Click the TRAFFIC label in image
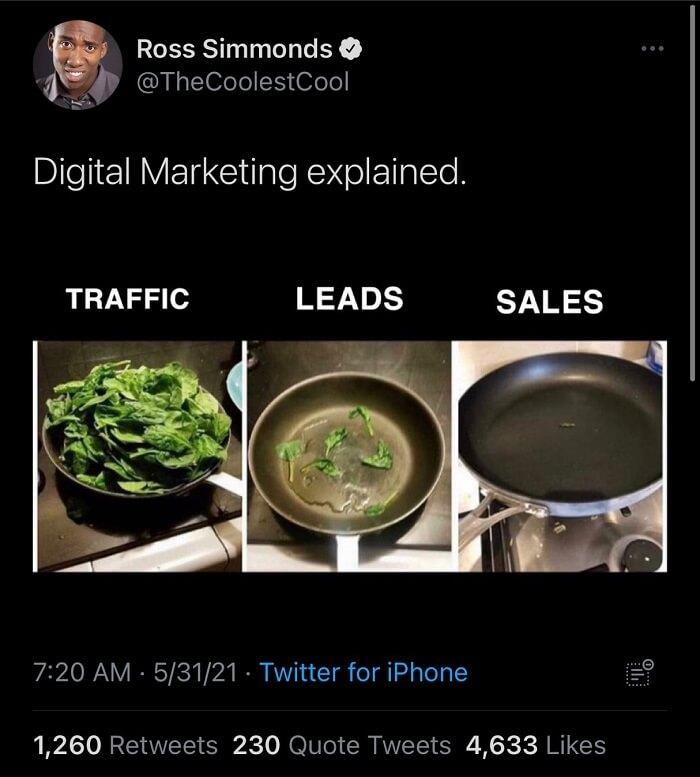The width and height of the screenshot is (700, 777). point(128,299)
